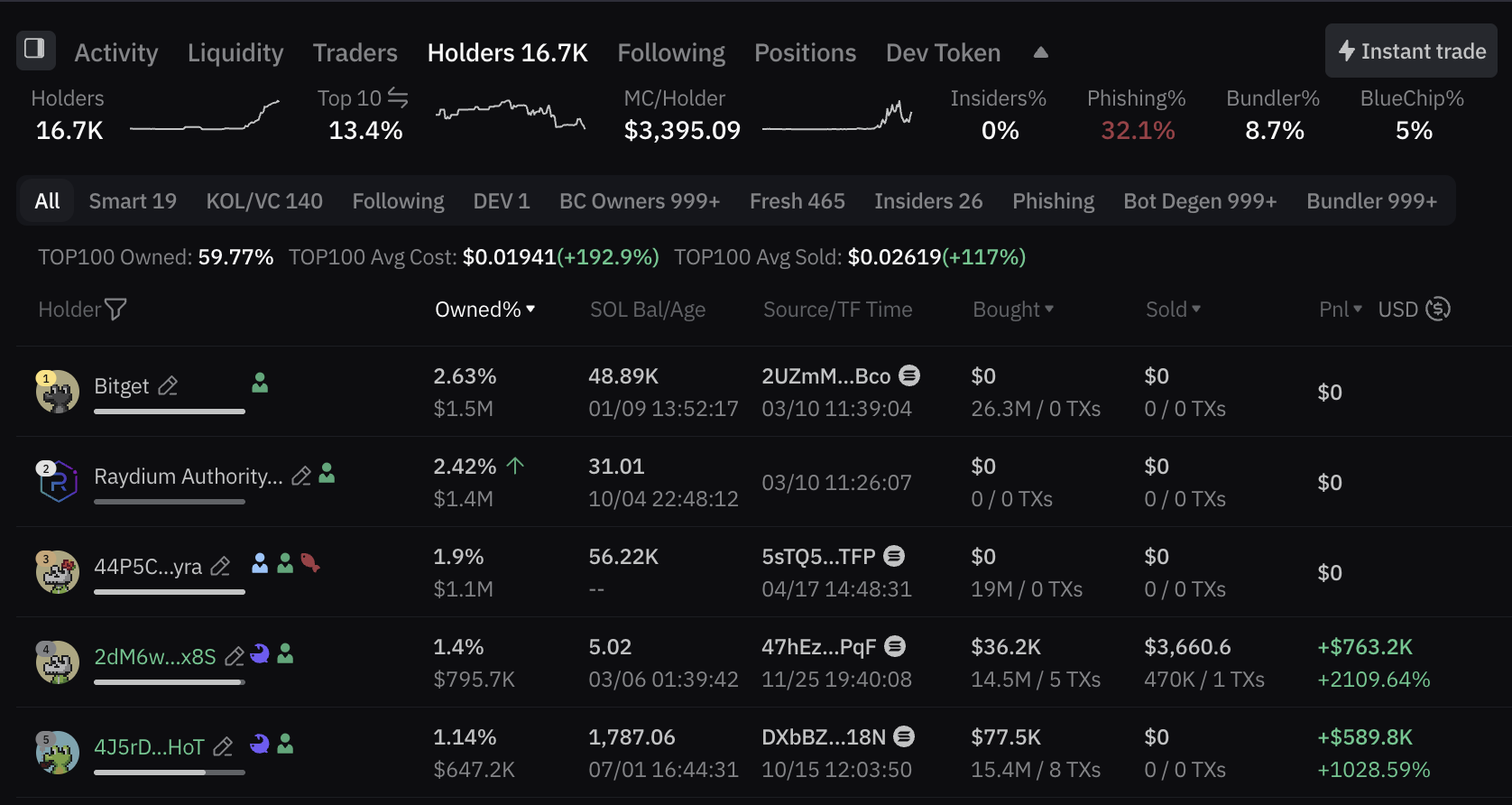Viewport: 1512px width, 805px height.
Task: Click the red tag icon on 44P5C...yra
Action: [310, 563]
